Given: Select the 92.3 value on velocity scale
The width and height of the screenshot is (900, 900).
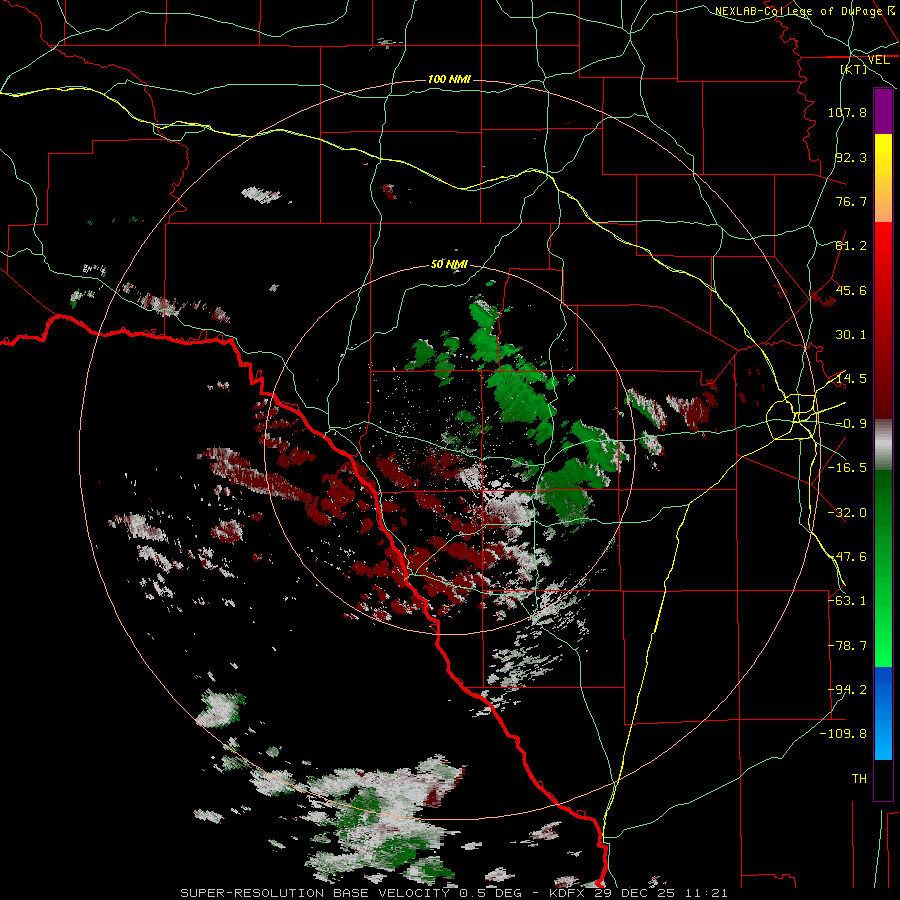Looking at the screenshot, I should pos(851,157).
